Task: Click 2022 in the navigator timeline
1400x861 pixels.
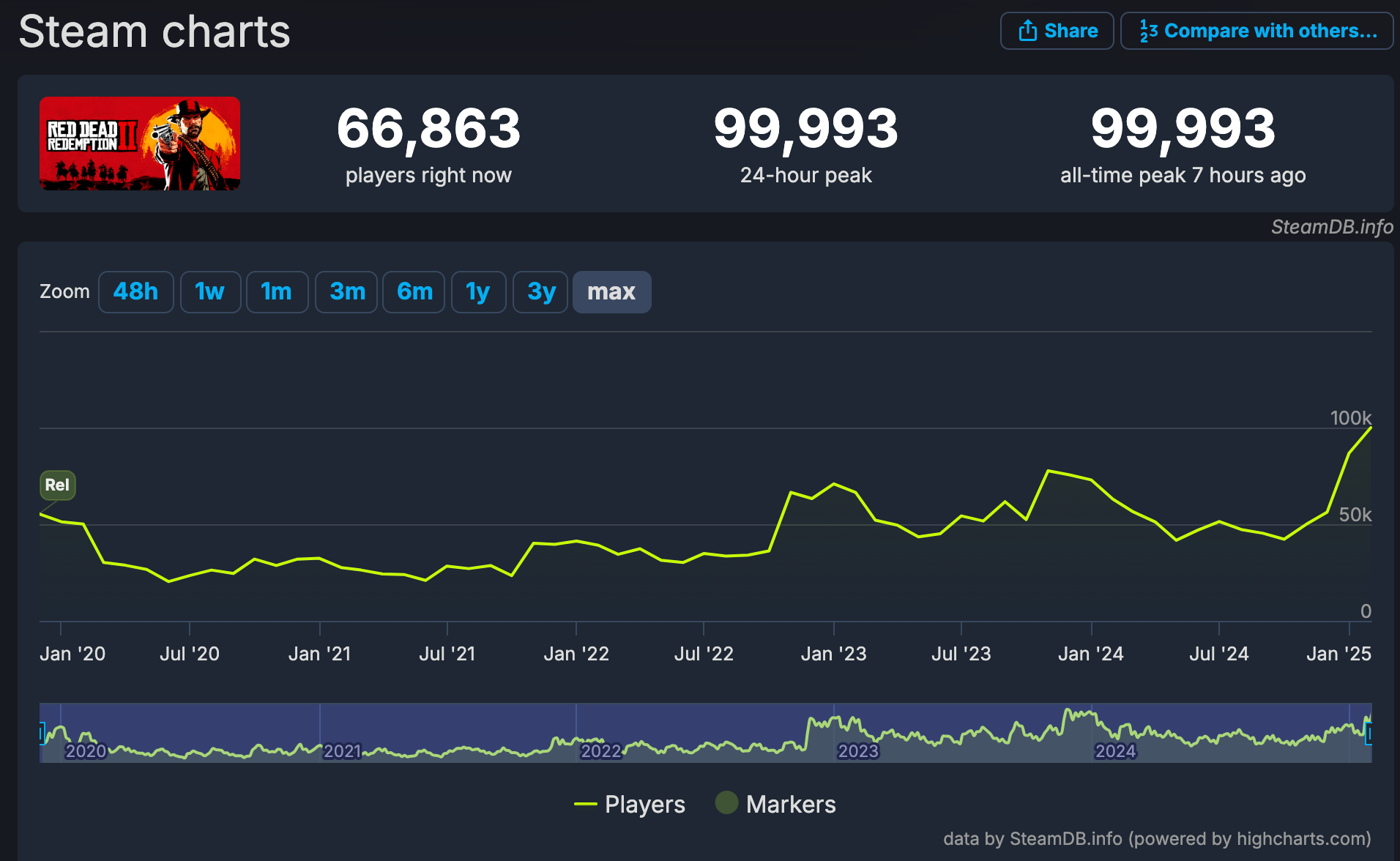Action: click(600, 751)
